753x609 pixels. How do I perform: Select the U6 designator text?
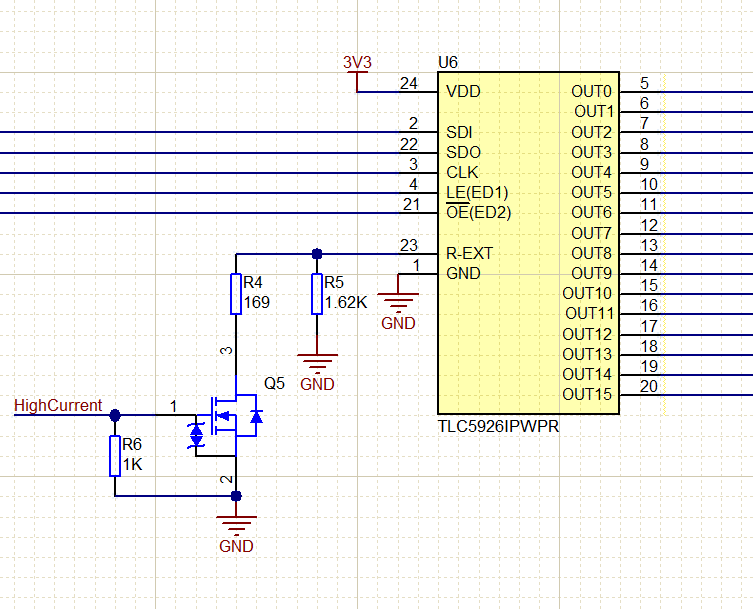pyautogui.click(x=448, y=62)
